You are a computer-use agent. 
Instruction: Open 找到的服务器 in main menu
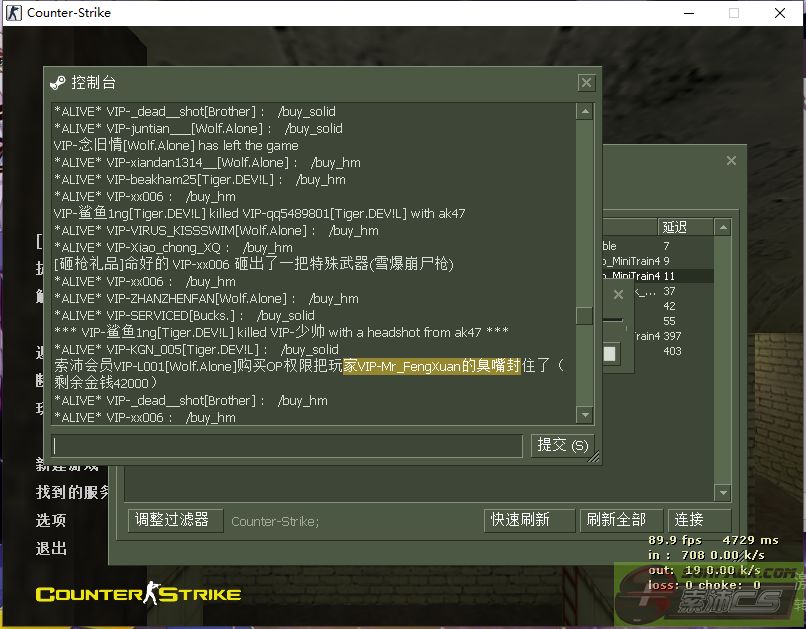(x=72, y=492)
